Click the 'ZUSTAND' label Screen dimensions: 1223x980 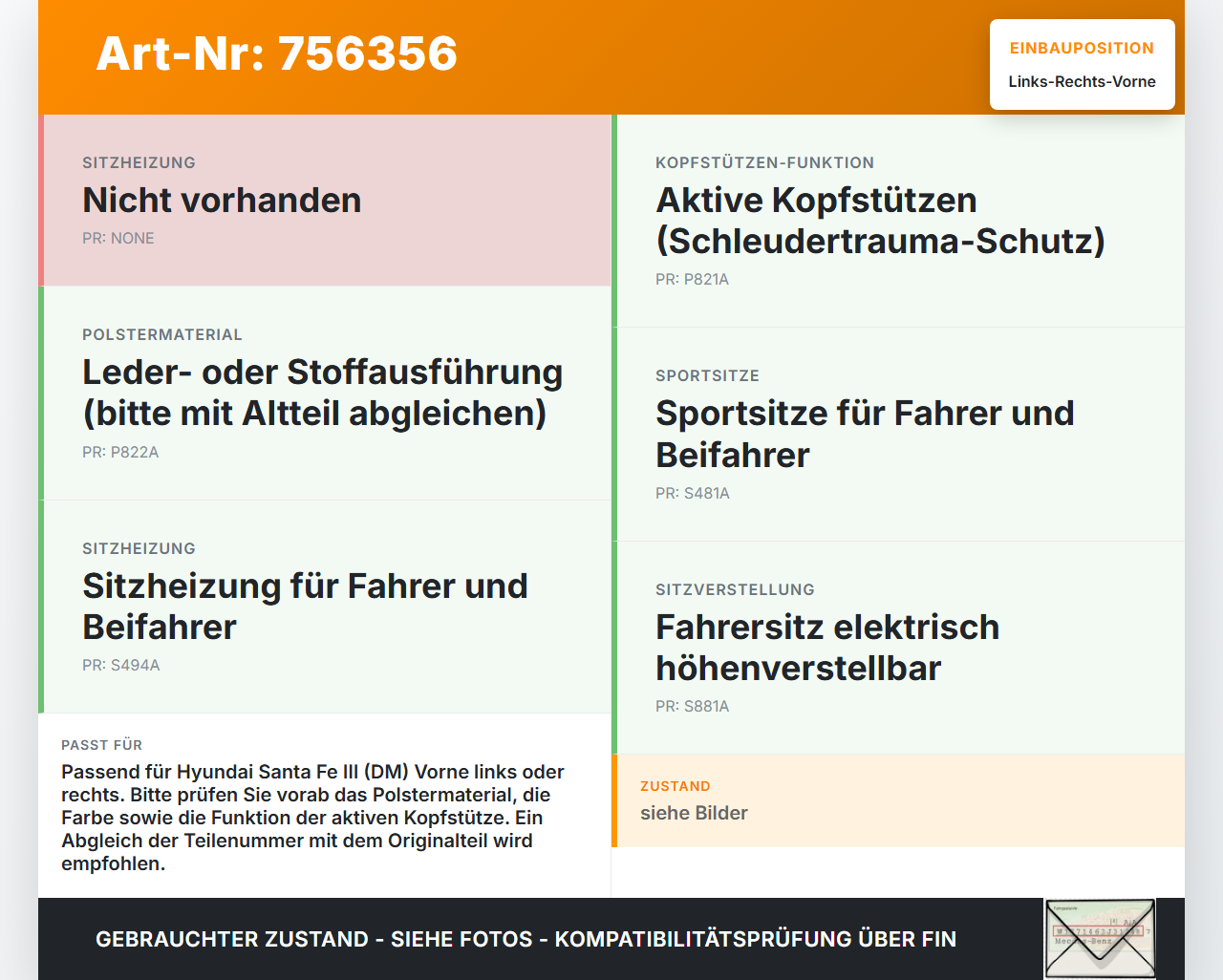(676, 786)
